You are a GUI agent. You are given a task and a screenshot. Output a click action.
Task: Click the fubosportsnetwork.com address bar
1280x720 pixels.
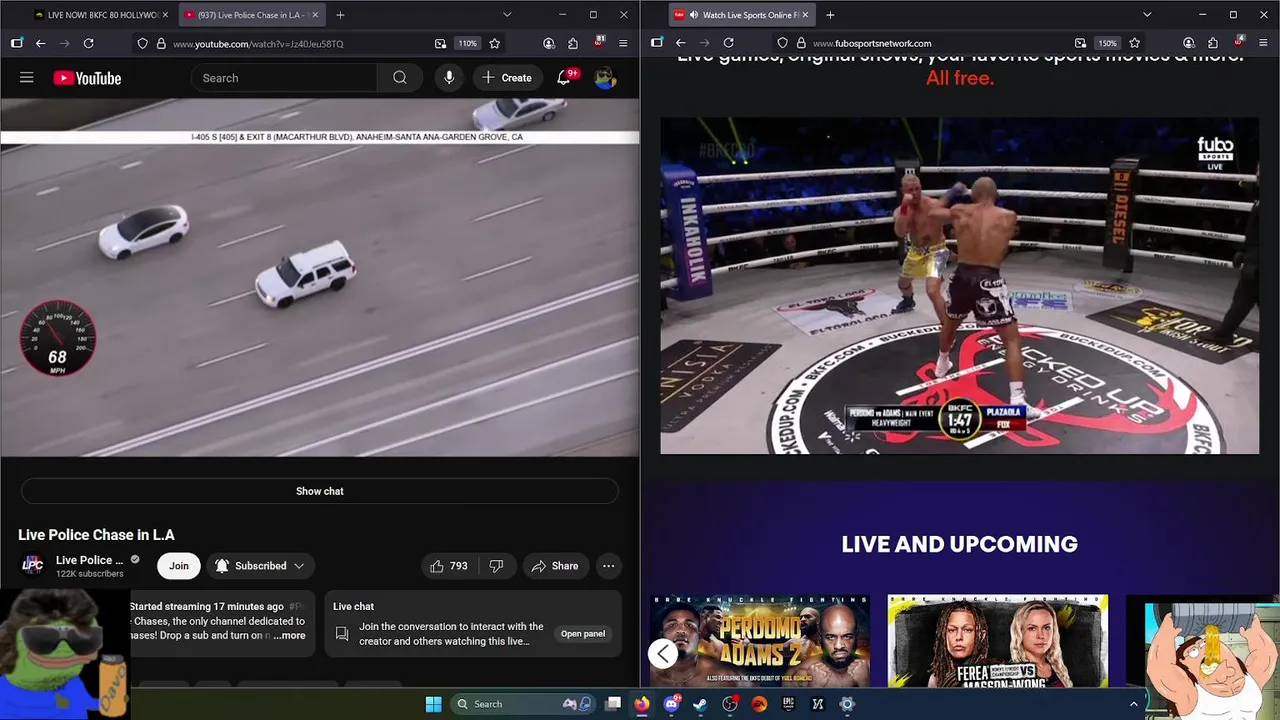[x=872, y=43]
